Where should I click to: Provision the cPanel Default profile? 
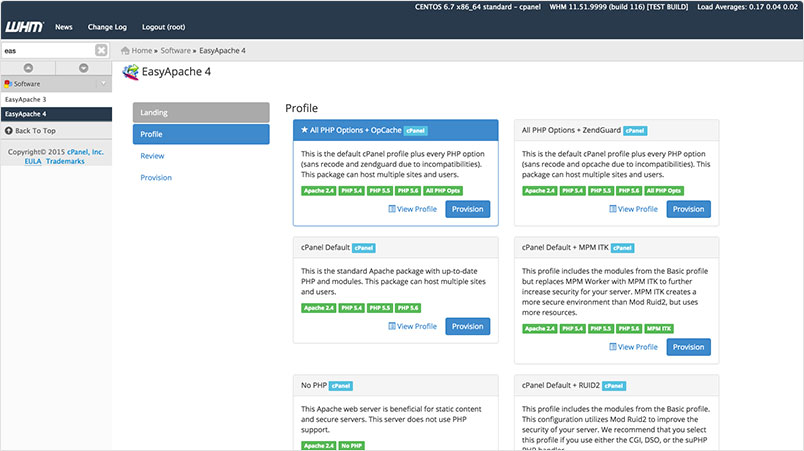[x=468, y=326]
